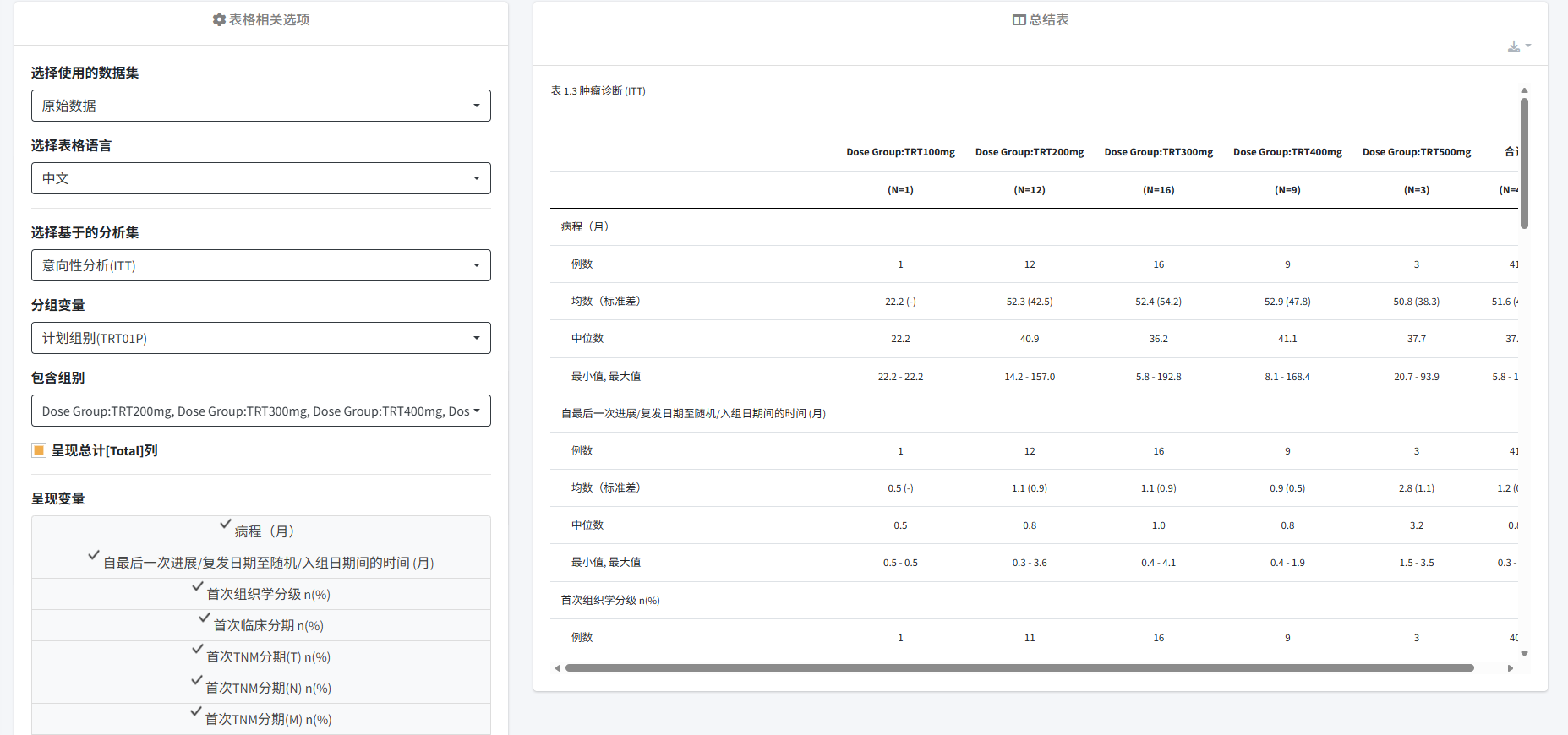
Task: Click the up arrow of vertical table scrollbar
Action: [1524, 90]
